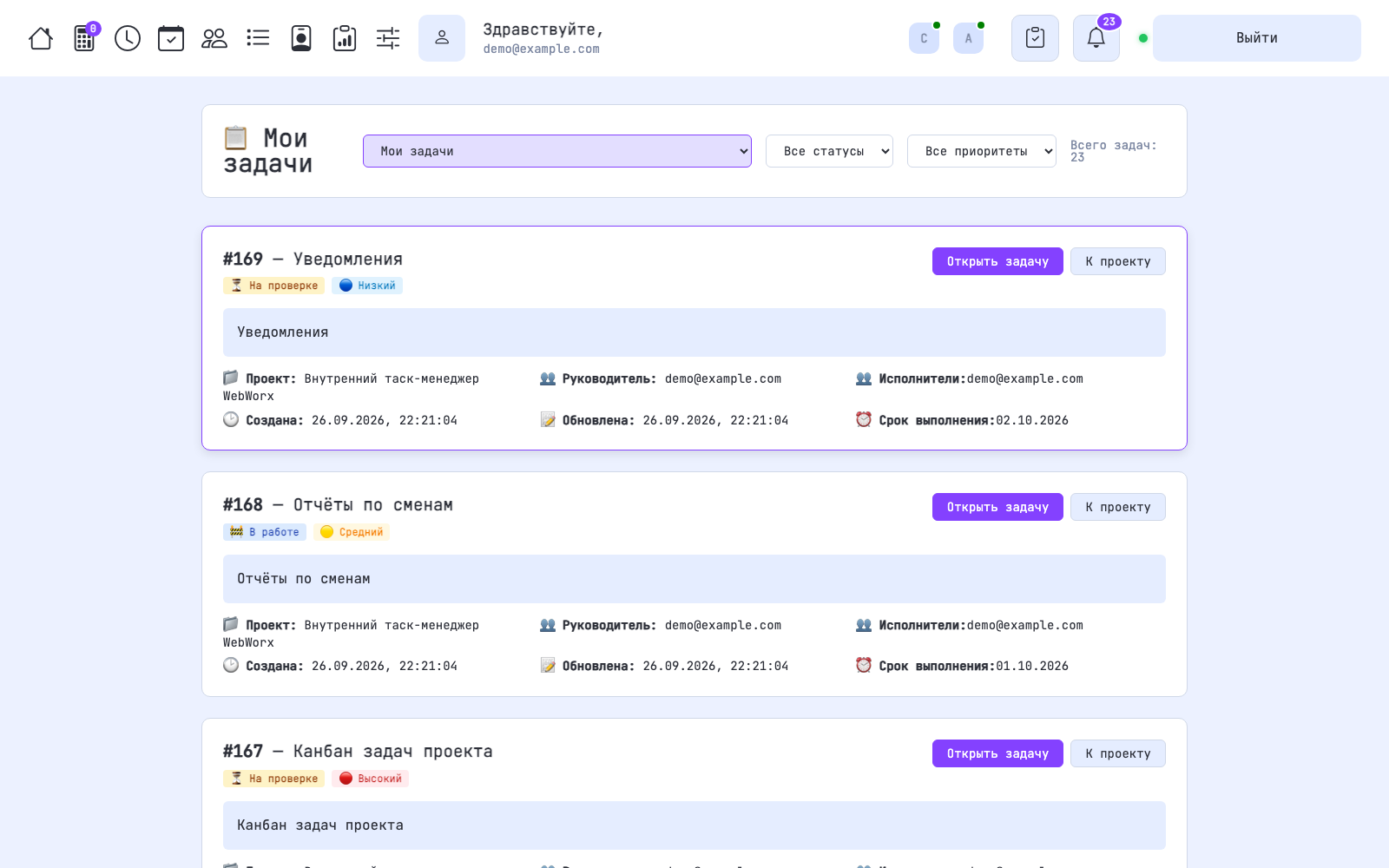The height and width of the screenshot is (868, 1389).
Task: Click the Выйти logout button
Action: (x=1256, y=38)
